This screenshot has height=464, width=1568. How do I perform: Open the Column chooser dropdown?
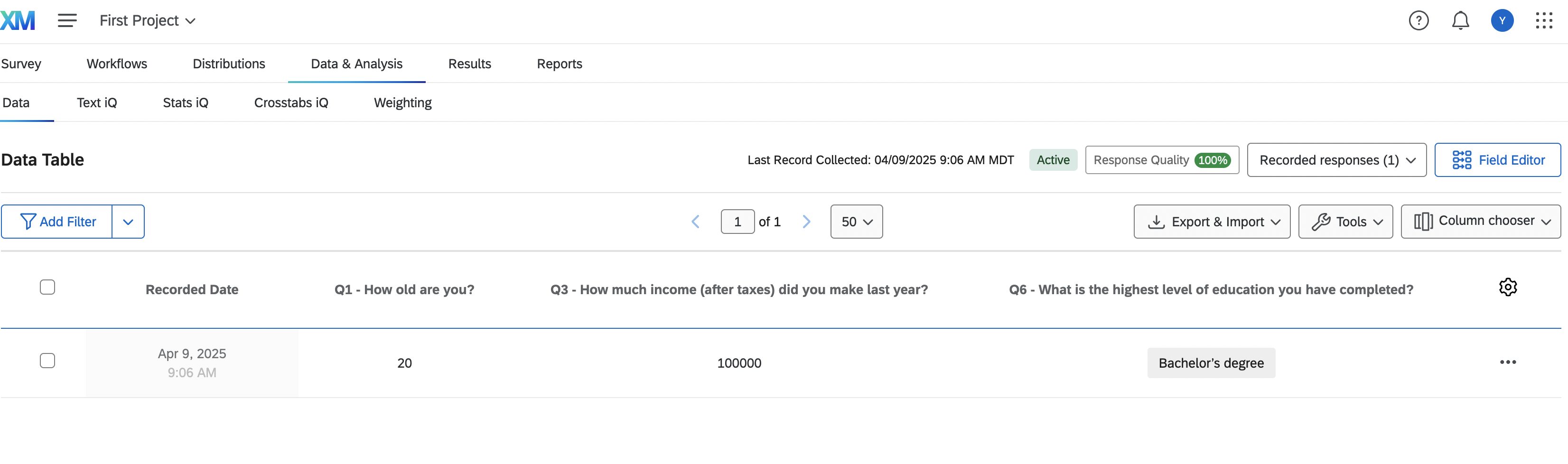click(1480, 222)
